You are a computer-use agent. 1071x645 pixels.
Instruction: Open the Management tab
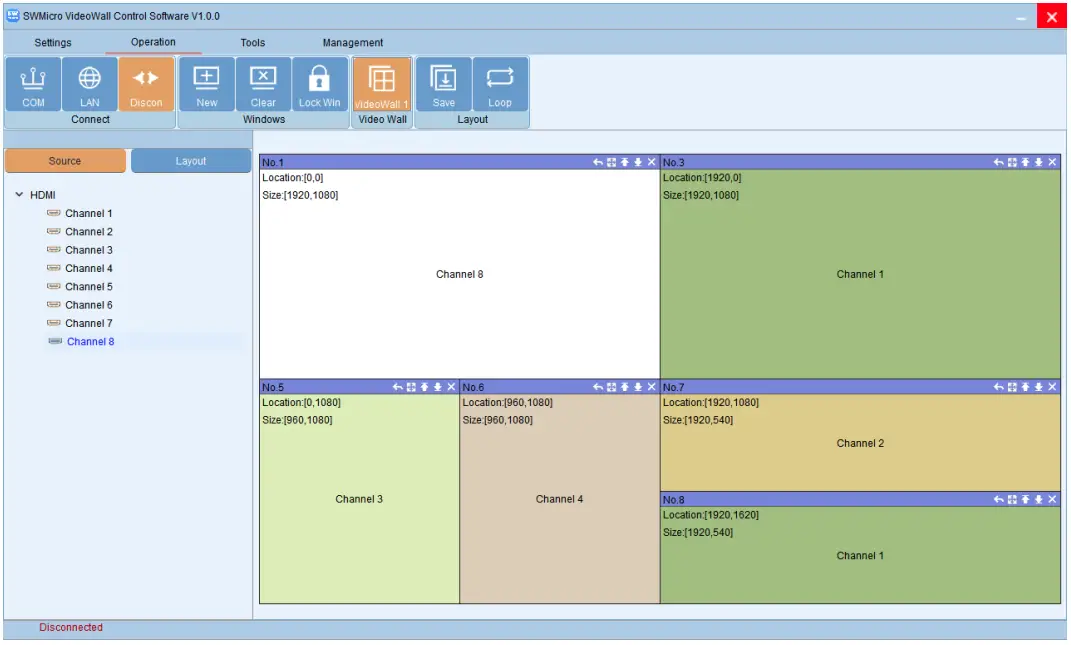coord(352,42)
